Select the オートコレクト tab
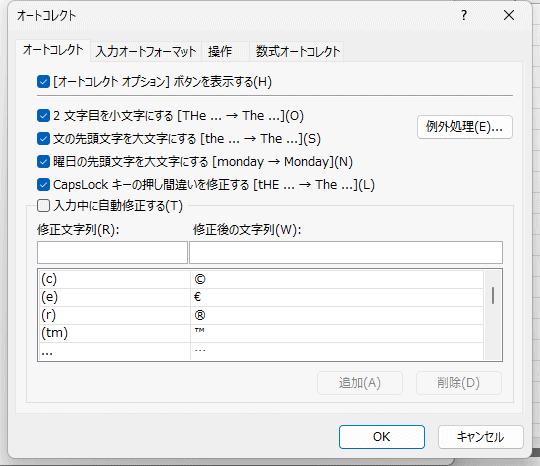 tap(53, 50)
